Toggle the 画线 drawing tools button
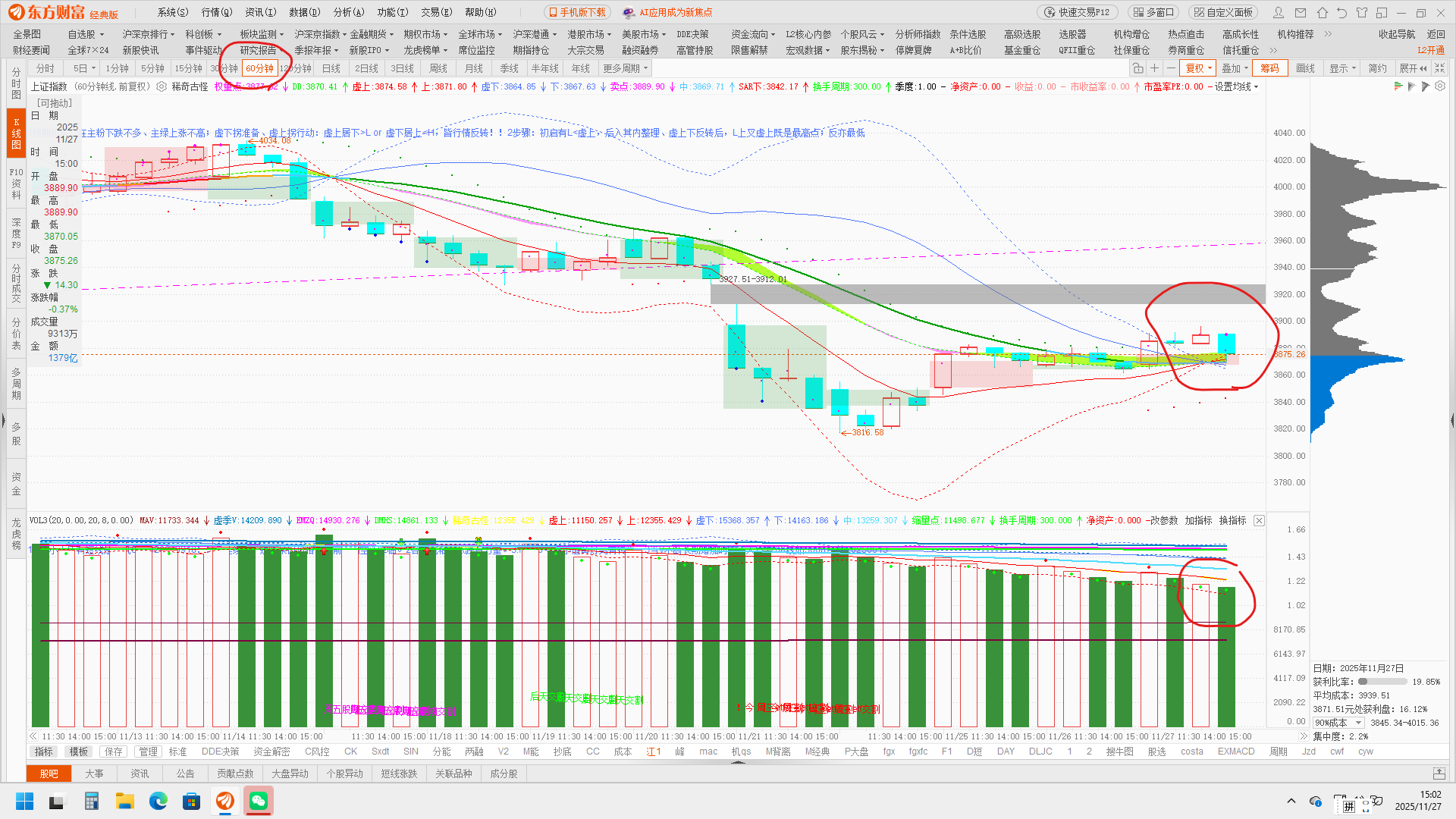 (x=1305, y=68)
